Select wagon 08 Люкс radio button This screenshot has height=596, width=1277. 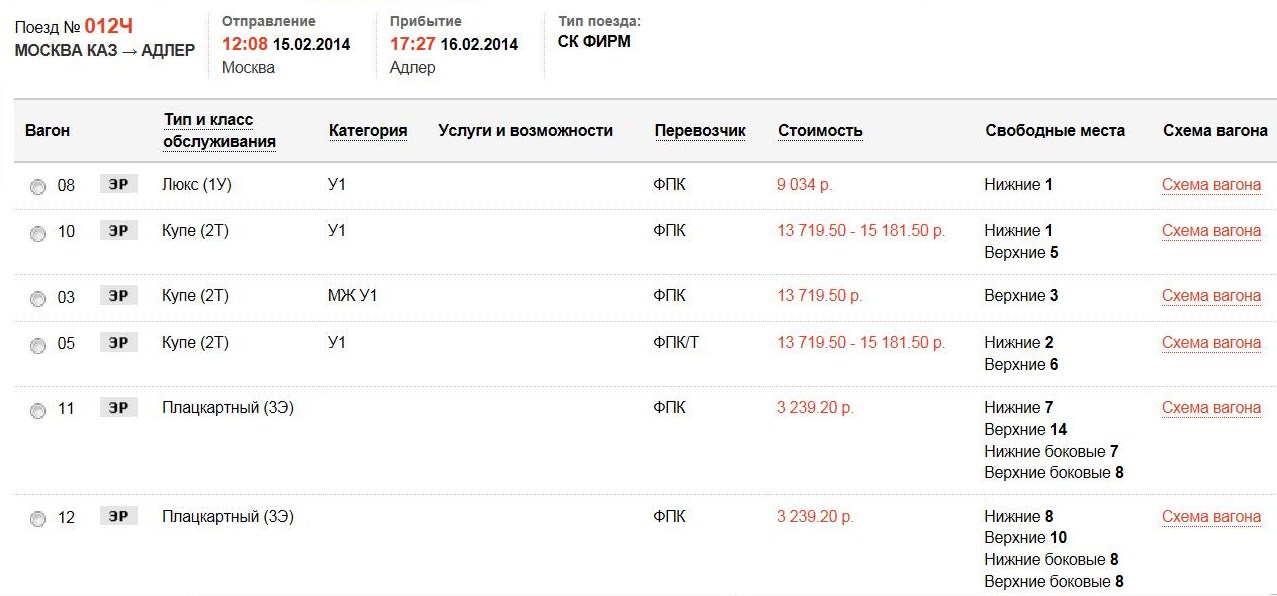(x=38, y=187)
